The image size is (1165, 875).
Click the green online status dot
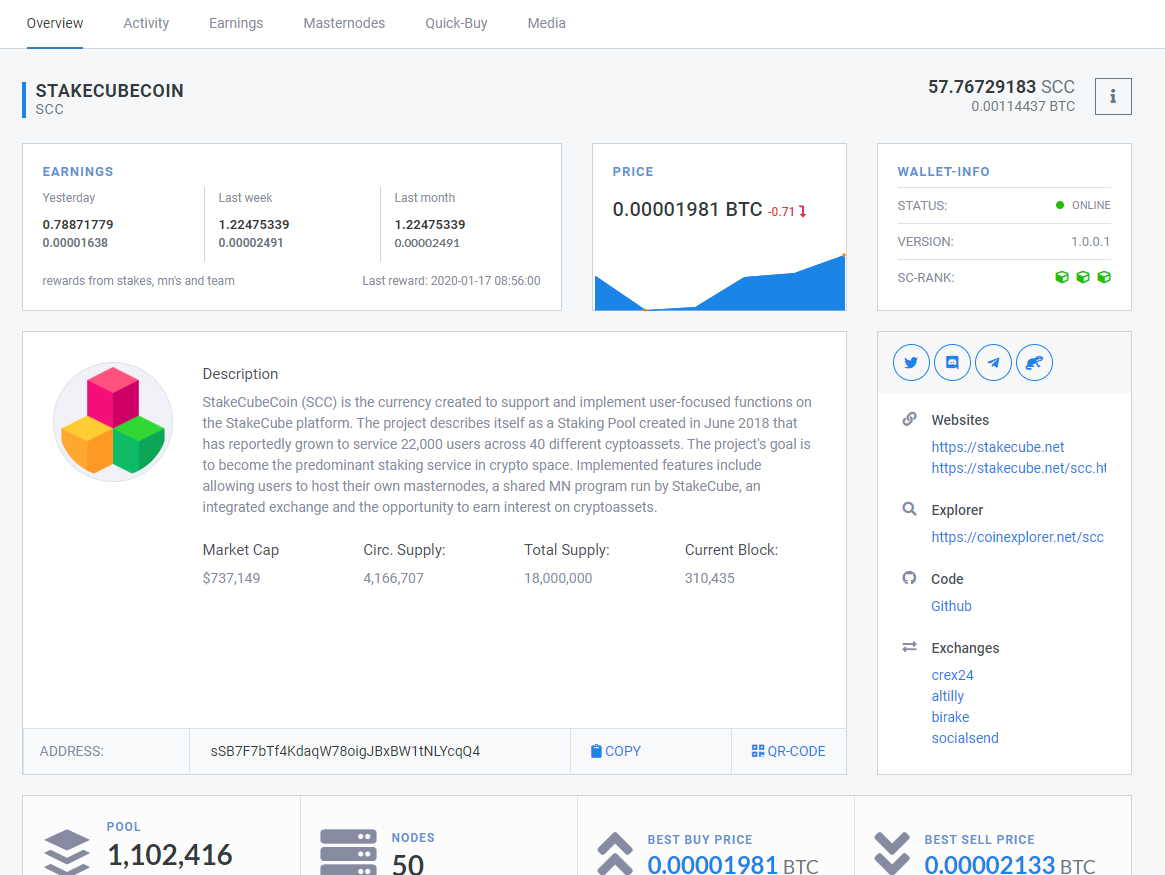(1060, 205)
